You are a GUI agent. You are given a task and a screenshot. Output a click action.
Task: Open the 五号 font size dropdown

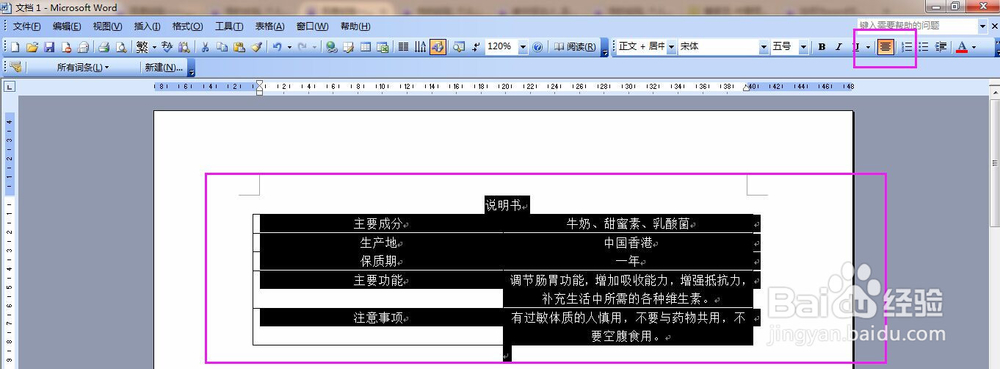click(803, 47)
